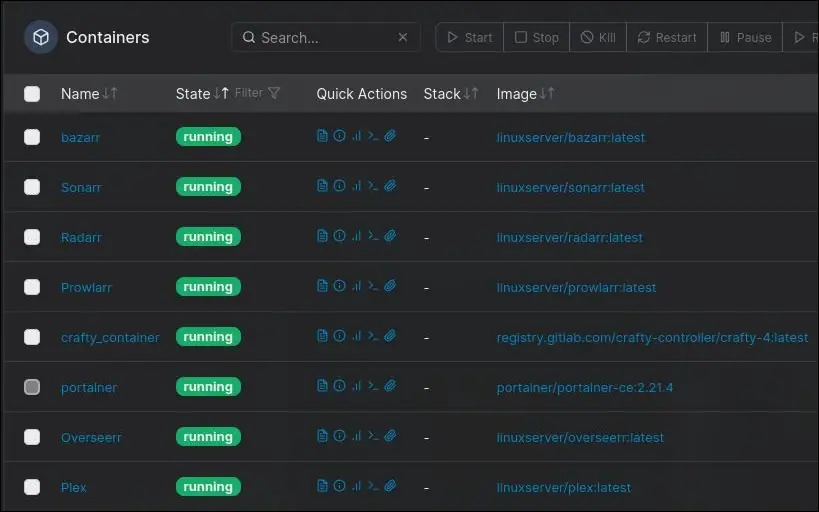Clear the search field with the X

coord(403,37)
